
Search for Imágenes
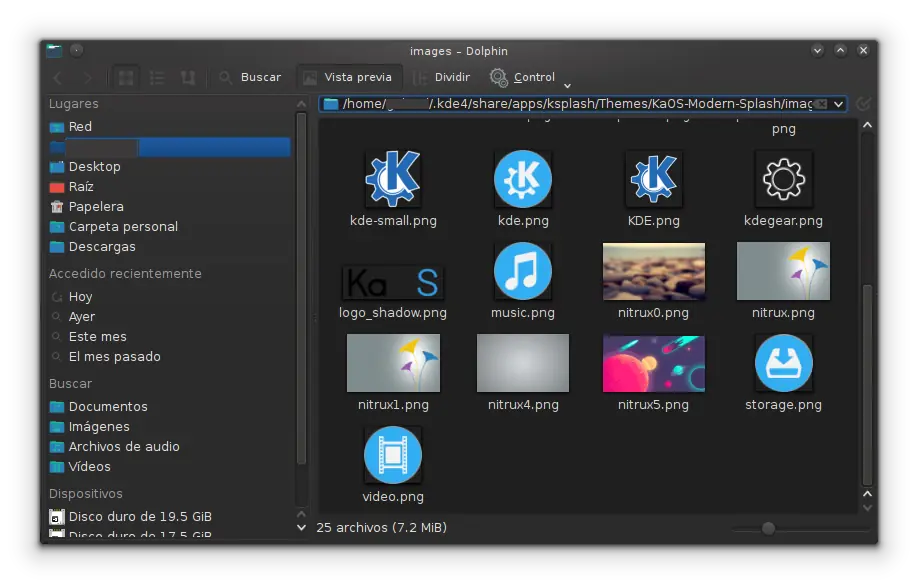point(170,426)
